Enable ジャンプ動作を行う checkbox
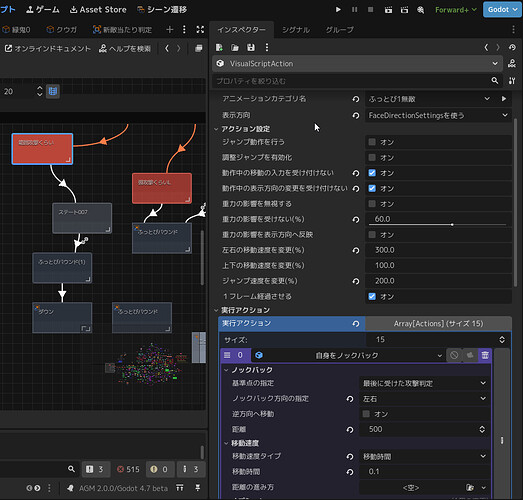 (x=372, y=142)
